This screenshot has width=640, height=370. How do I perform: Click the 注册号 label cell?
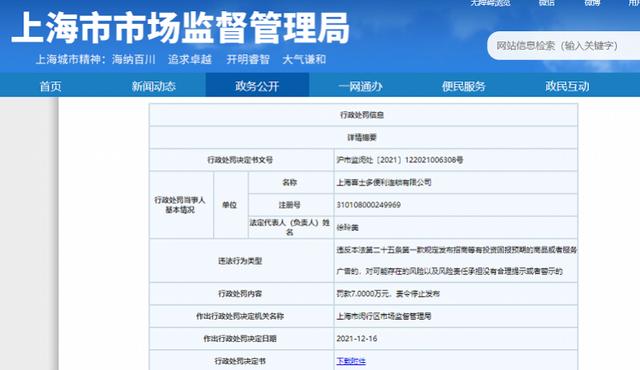291,205
